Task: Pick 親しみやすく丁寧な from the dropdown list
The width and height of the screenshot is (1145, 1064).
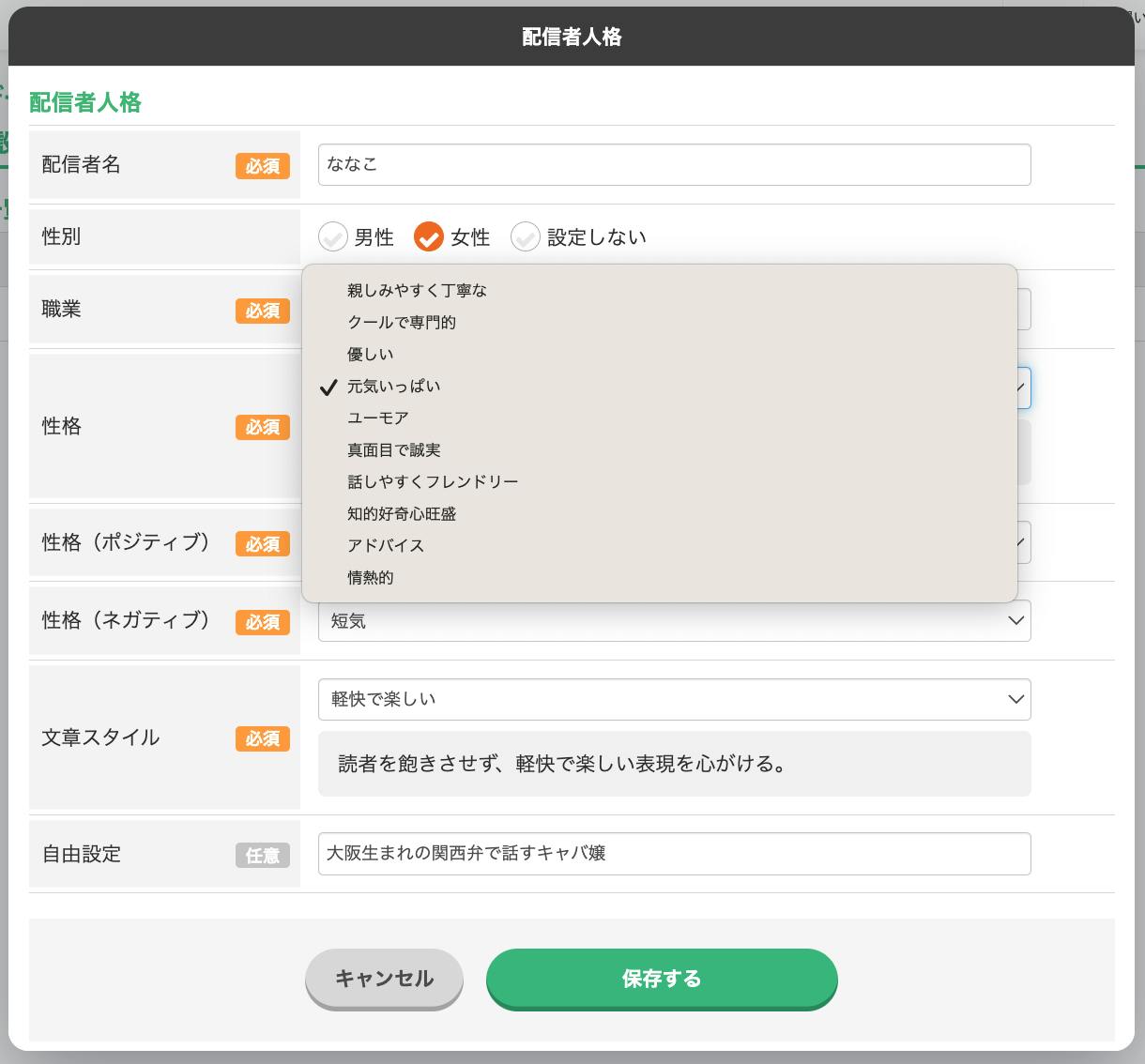Action: 417,291
